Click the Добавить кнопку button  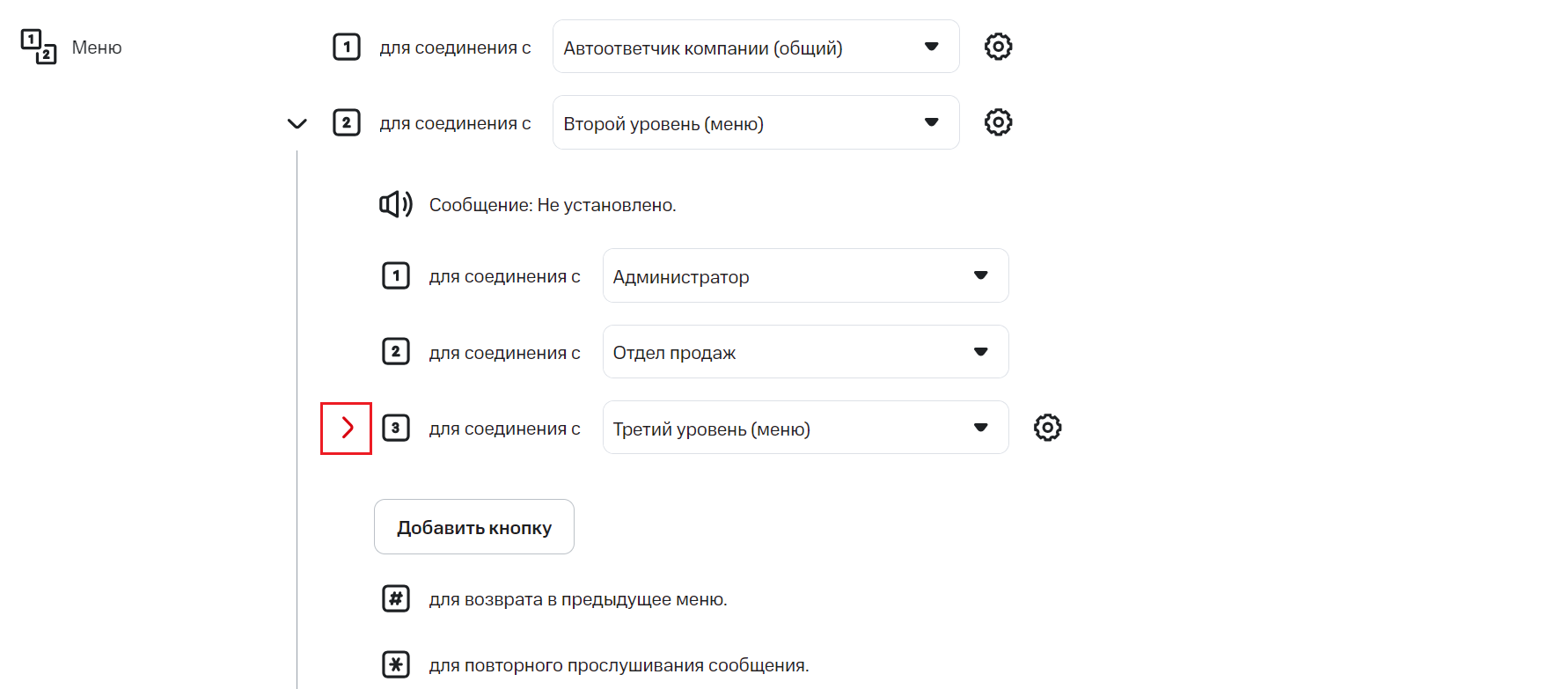pyautogui.click(x=473, y=527)
